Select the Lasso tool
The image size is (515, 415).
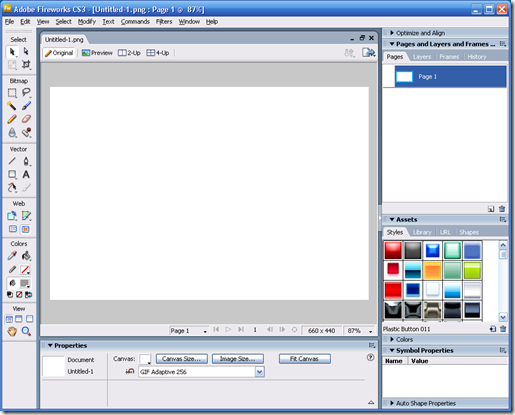point(26,92)
